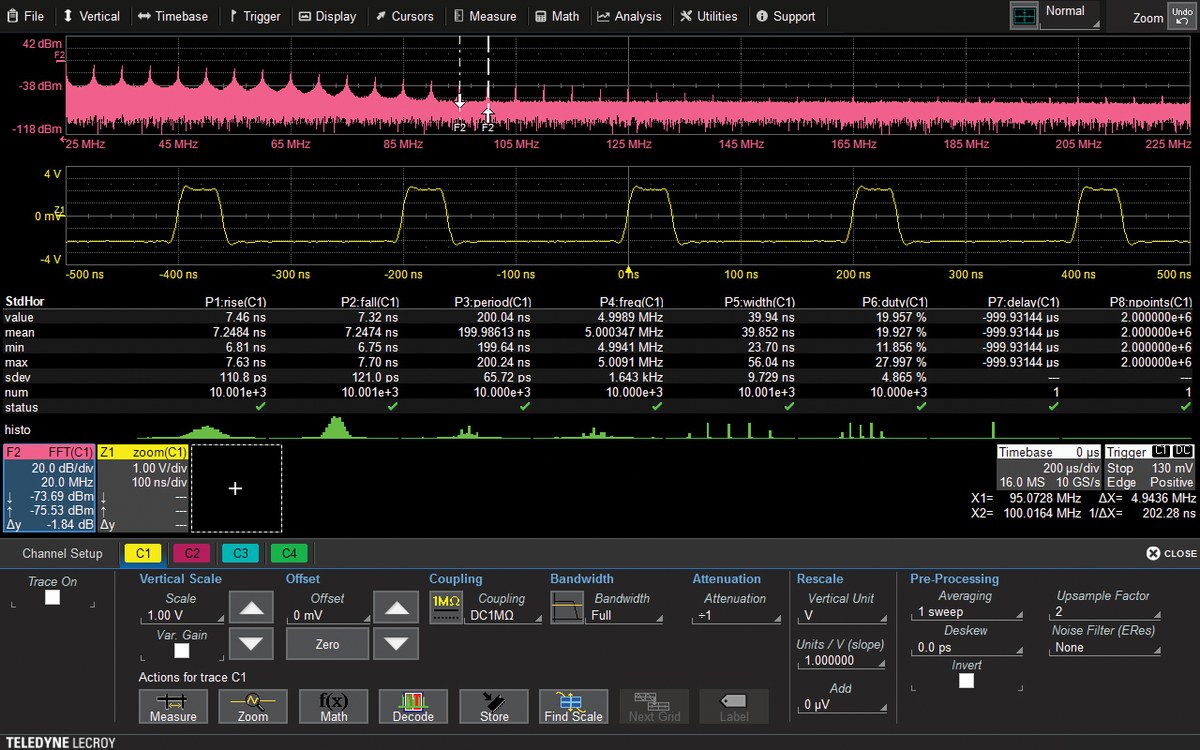Click the Measure action icon for trace C1

click(x=173, y=706)
